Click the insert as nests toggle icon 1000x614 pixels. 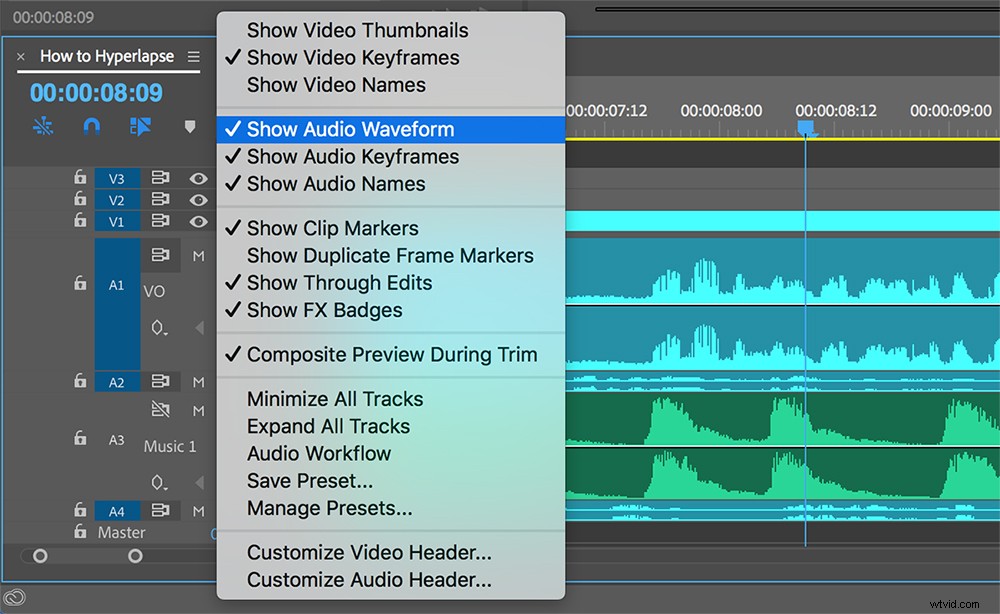(x=140, y=126)
